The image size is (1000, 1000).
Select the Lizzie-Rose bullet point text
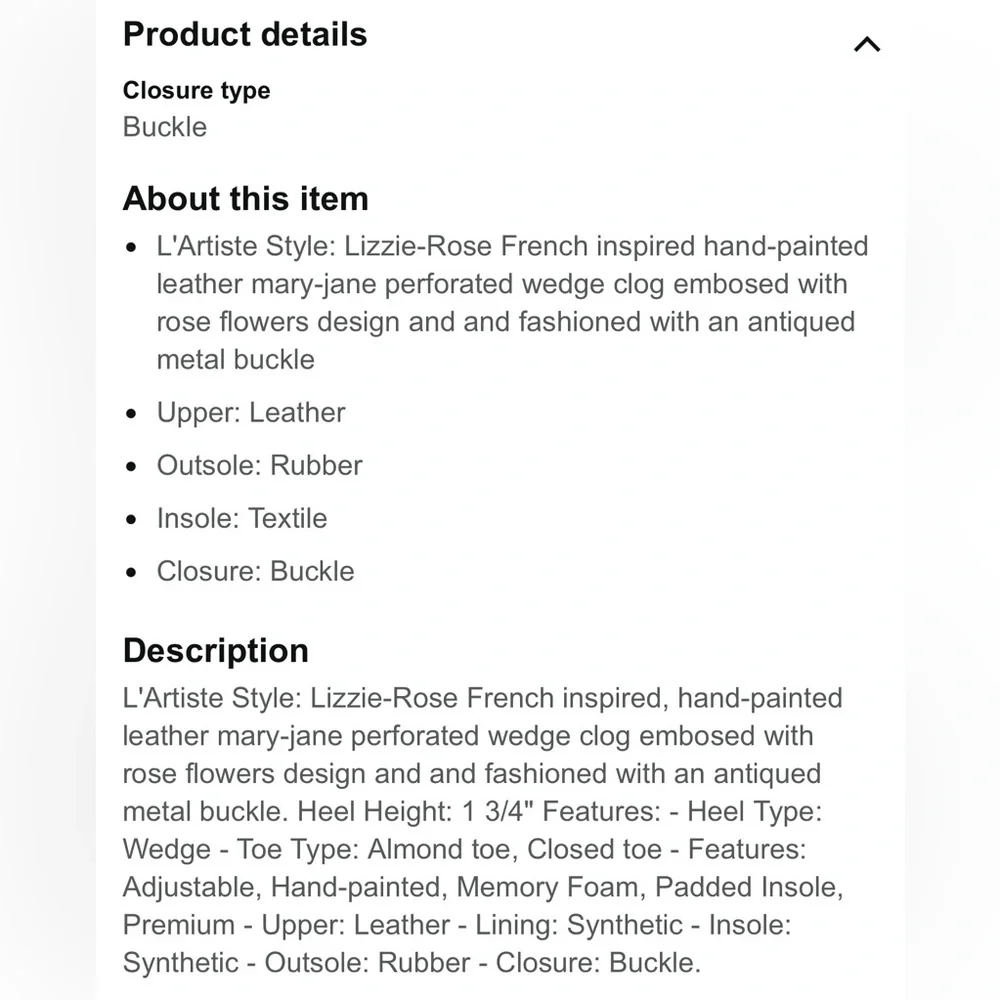point(512,302)
